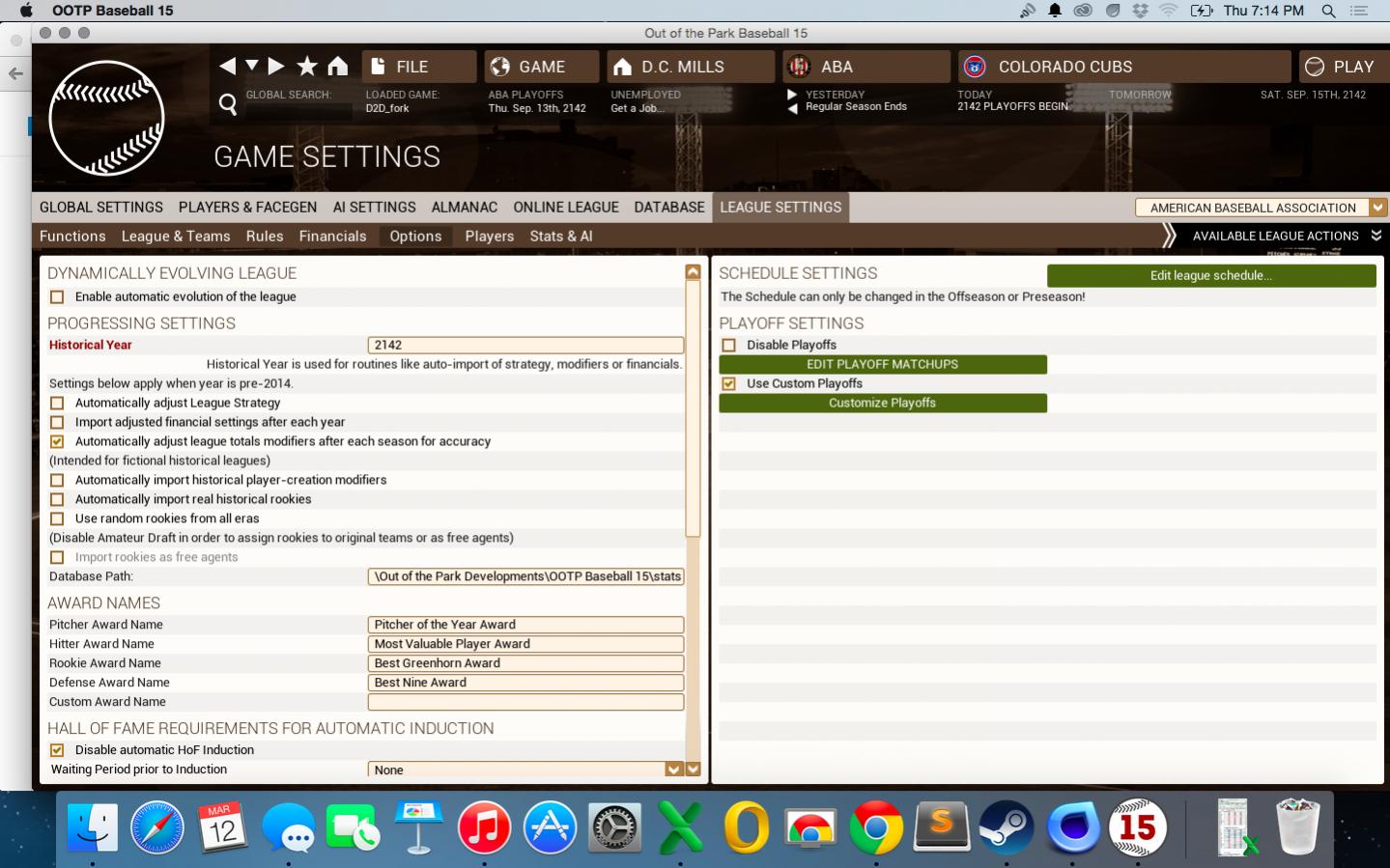This screenshot has width=1390, height=868.
Task: Click the global search magnifier icon
Action: [228, 103]
